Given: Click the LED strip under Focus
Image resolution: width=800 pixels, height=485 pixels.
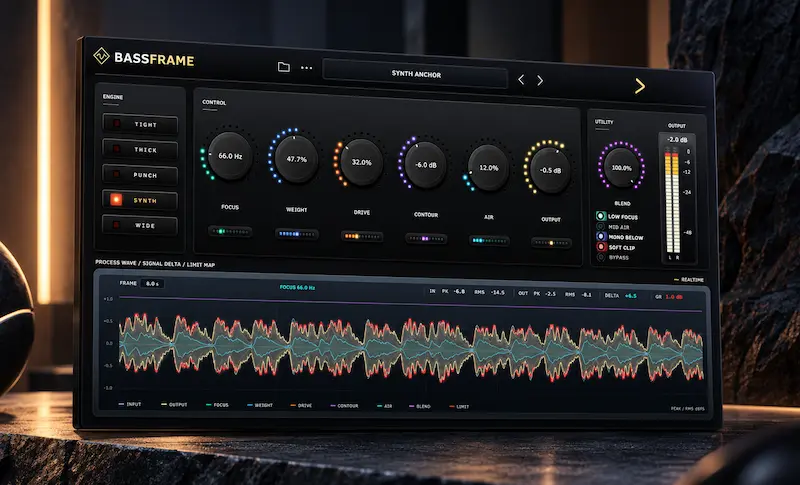Looking at the screenshot, I should pos(230,232).
